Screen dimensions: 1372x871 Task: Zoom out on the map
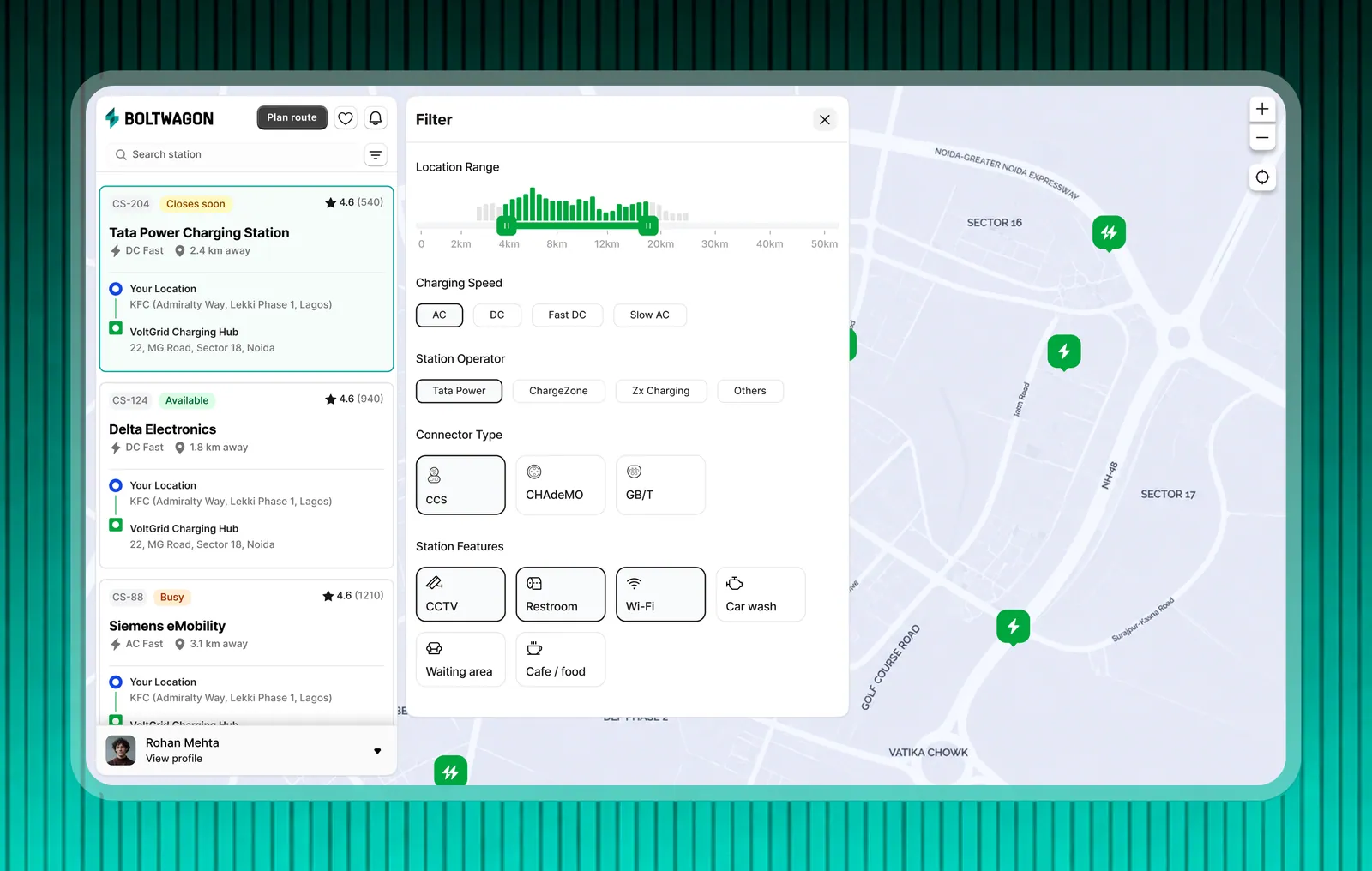coord(1262,137)
